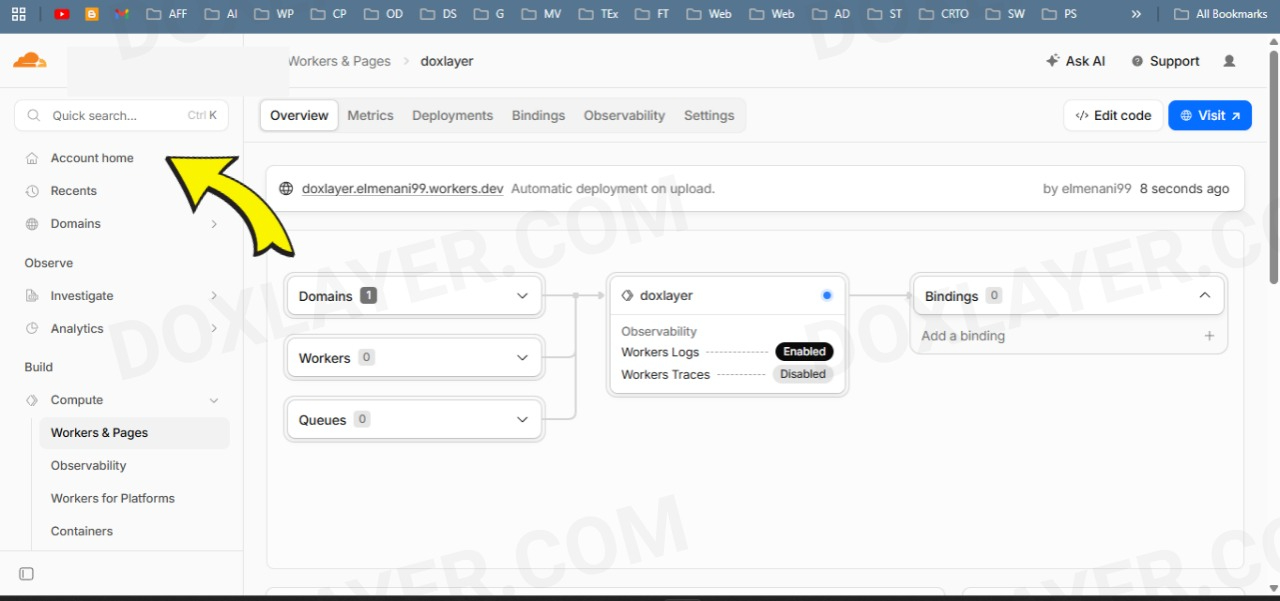This screenshot has width=1280, height=601.
Task: Click the Domains globe icon in sidebar
Action: tap(32, 224)
